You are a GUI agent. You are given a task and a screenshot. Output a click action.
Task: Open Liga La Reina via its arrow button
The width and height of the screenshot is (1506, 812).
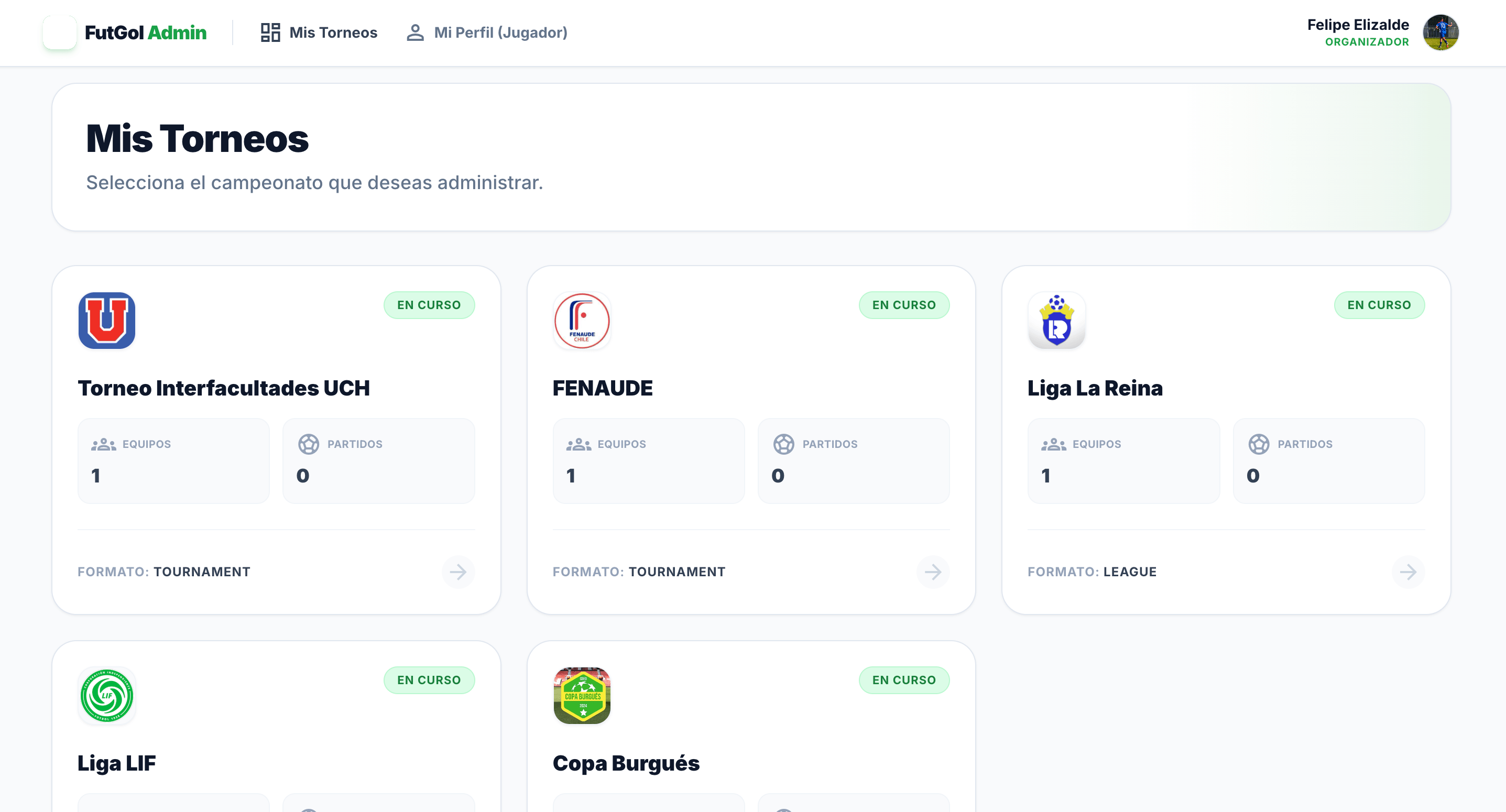click(1408, 572)
